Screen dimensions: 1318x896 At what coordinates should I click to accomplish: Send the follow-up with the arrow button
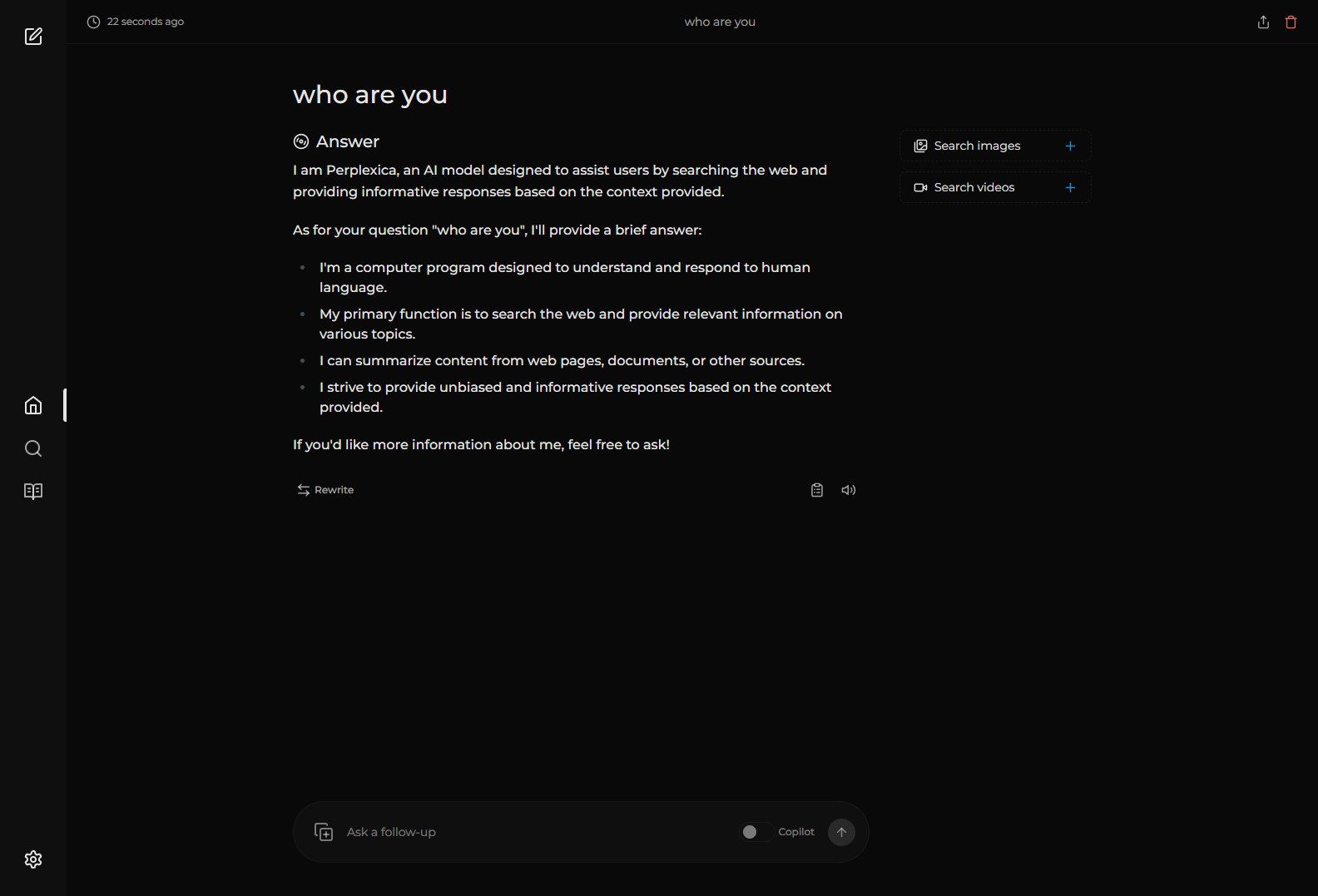point(841,832)
